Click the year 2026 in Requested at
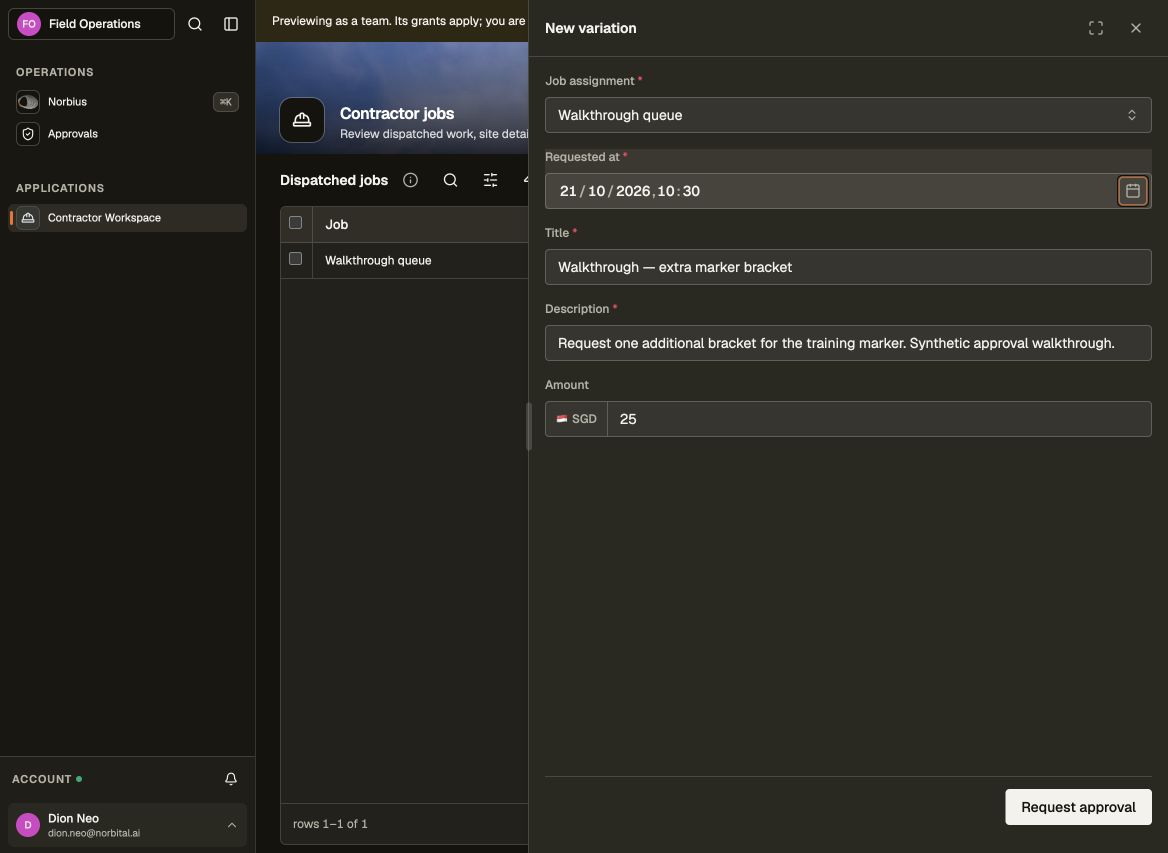 pos(633,191)
